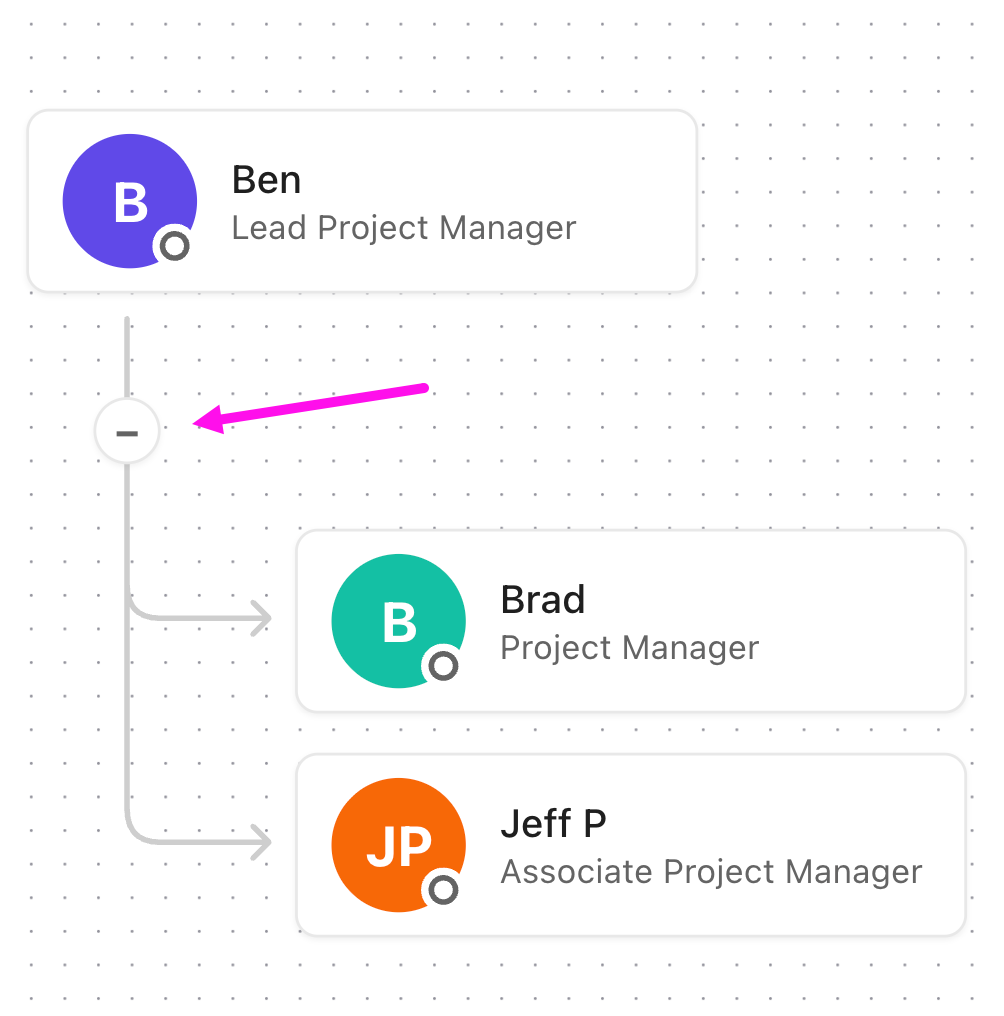Screen dimensions: 1004x1016
Task: Select the Lead Project Manager title text
Action: tap(404, 227)
